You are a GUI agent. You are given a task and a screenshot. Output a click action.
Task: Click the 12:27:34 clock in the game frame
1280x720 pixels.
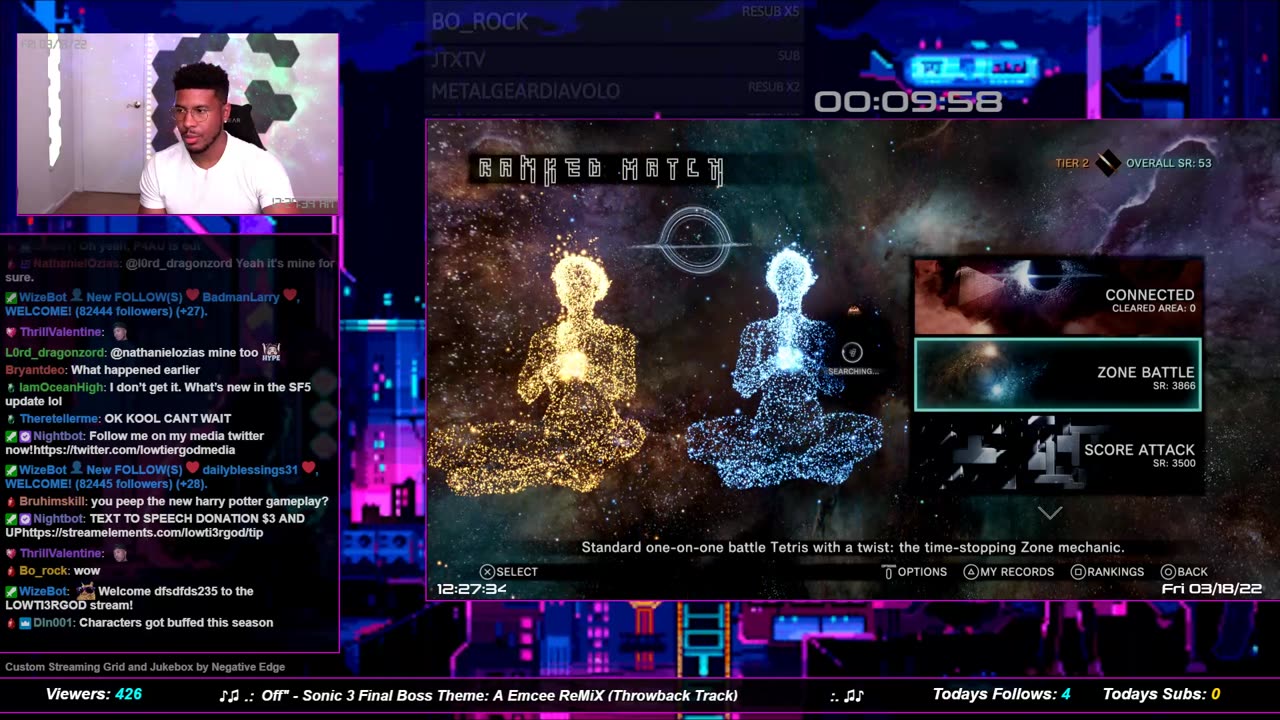471,589
